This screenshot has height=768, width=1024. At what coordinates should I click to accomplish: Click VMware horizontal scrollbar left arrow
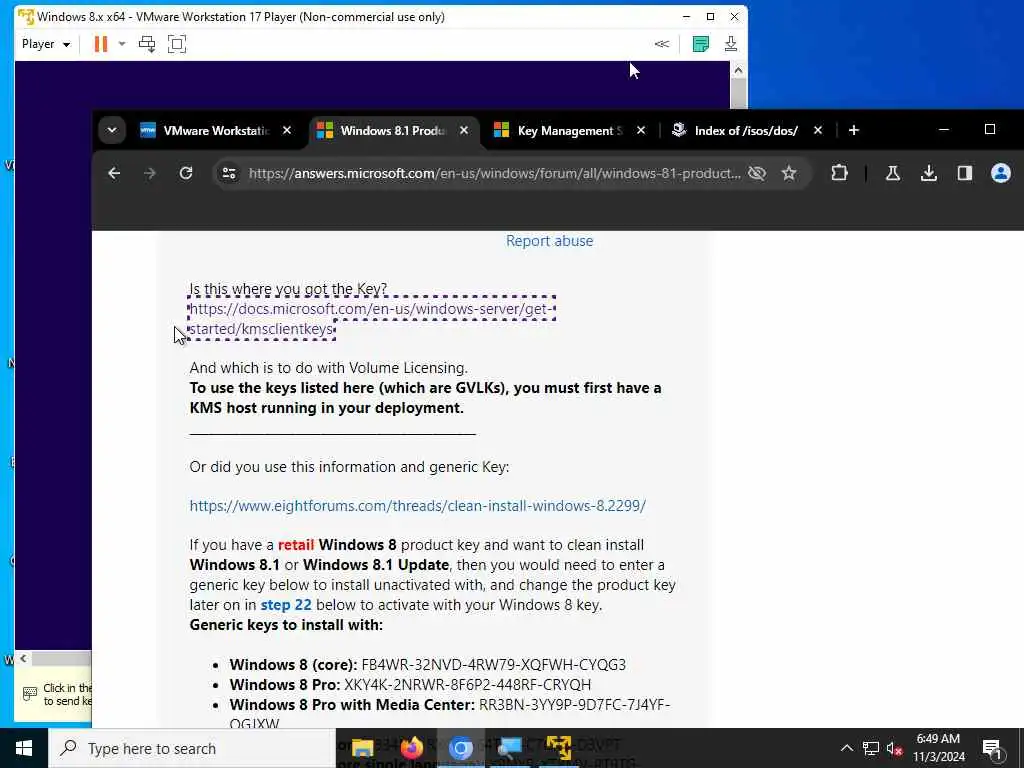[24, 658]
